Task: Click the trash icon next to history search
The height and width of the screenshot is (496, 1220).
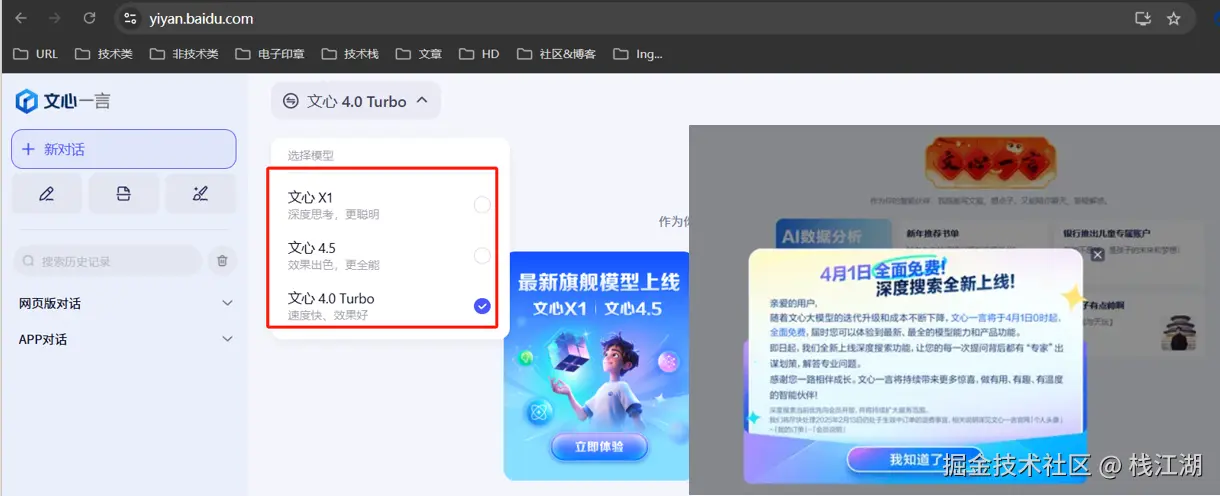Action: tap(222, 261)
